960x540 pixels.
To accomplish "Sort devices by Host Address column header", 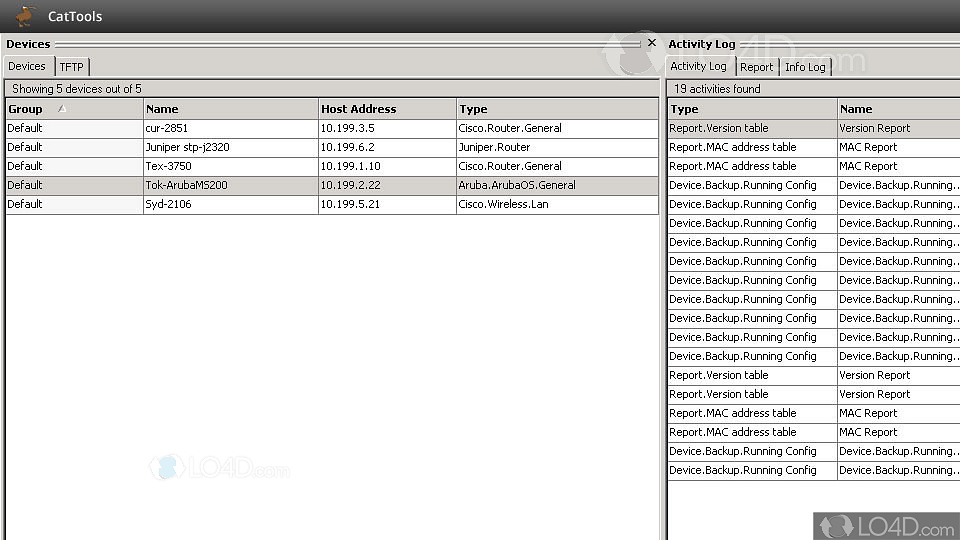I will point(388,109).
